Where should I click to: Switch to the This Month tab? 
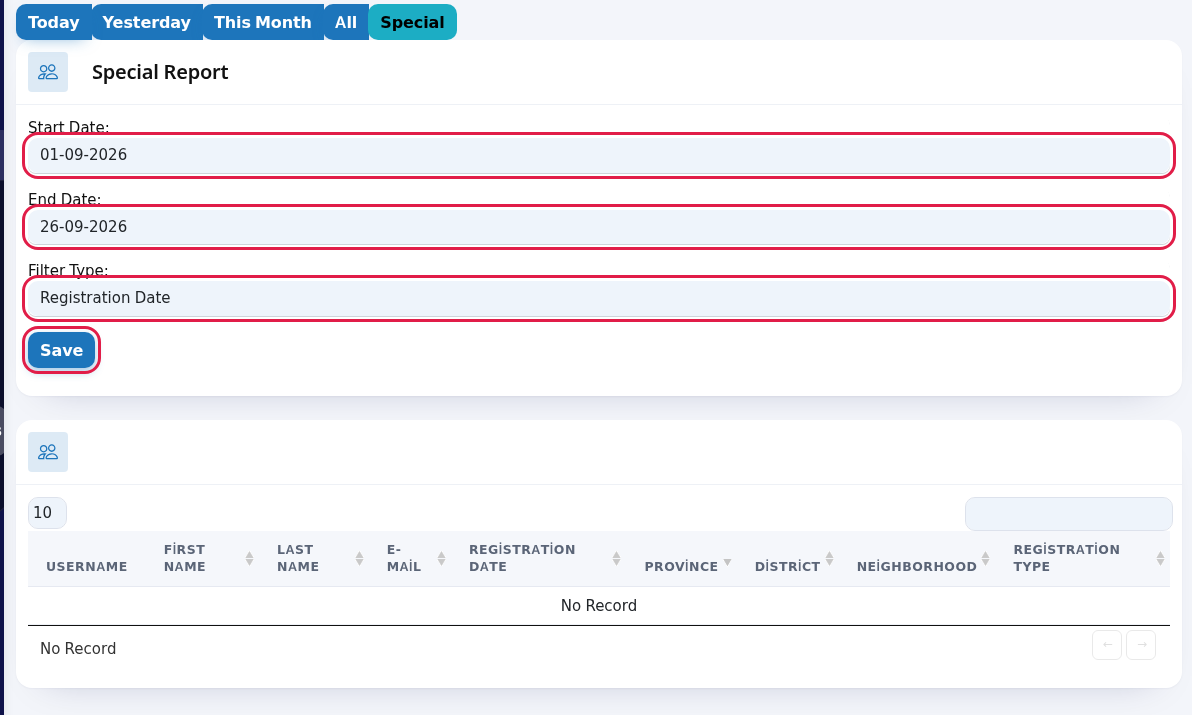point(263,22)
